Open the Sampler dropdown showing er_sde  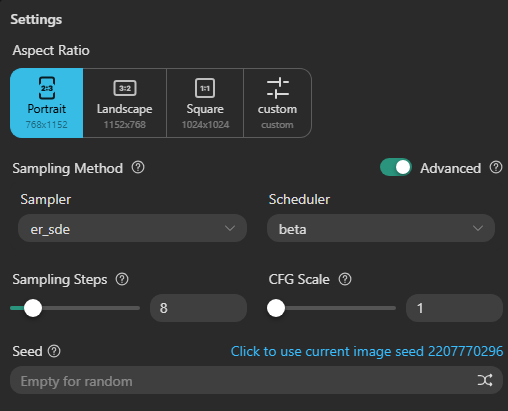(132, 228)
